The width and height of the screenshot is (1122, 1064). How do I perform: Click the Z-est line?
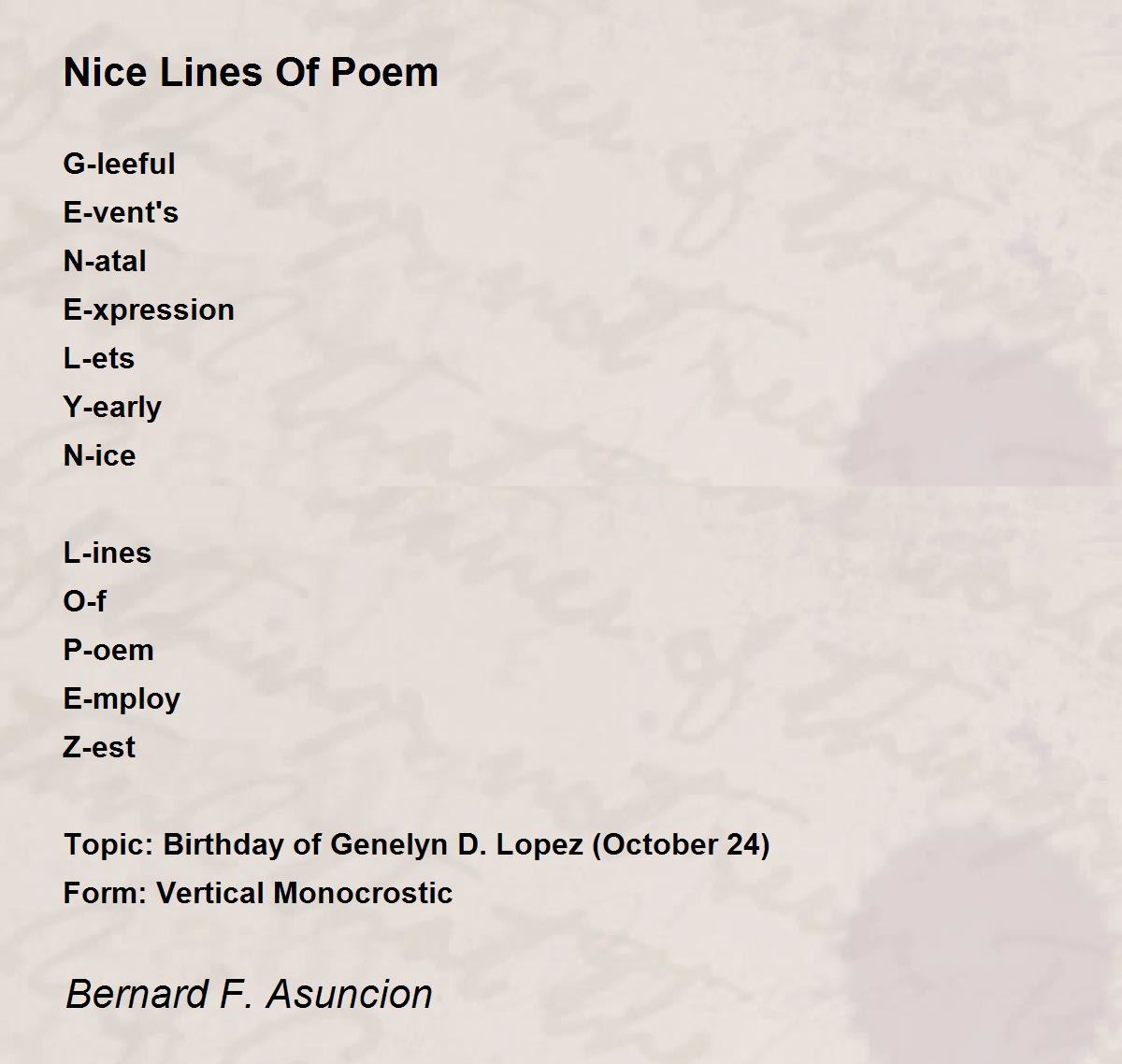click(x=99, y=747)
